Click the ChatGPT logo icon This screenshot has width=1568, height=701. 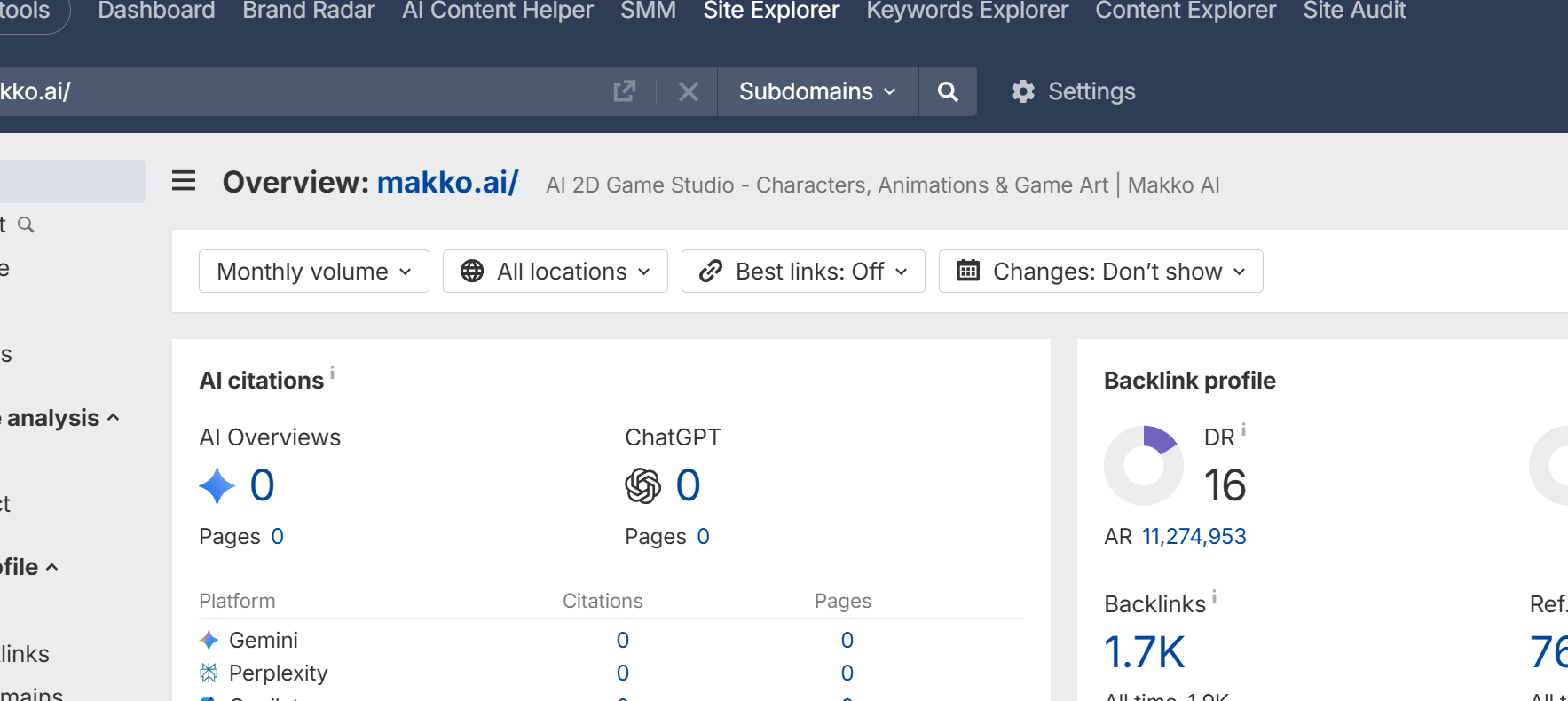click(642, 485)
